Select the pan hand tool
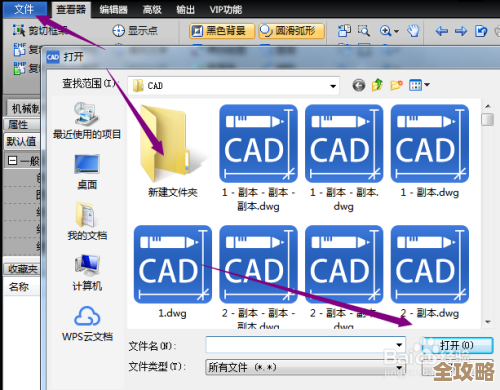Image resolution: width=500 pixels, height=390 pixels. 413,31
